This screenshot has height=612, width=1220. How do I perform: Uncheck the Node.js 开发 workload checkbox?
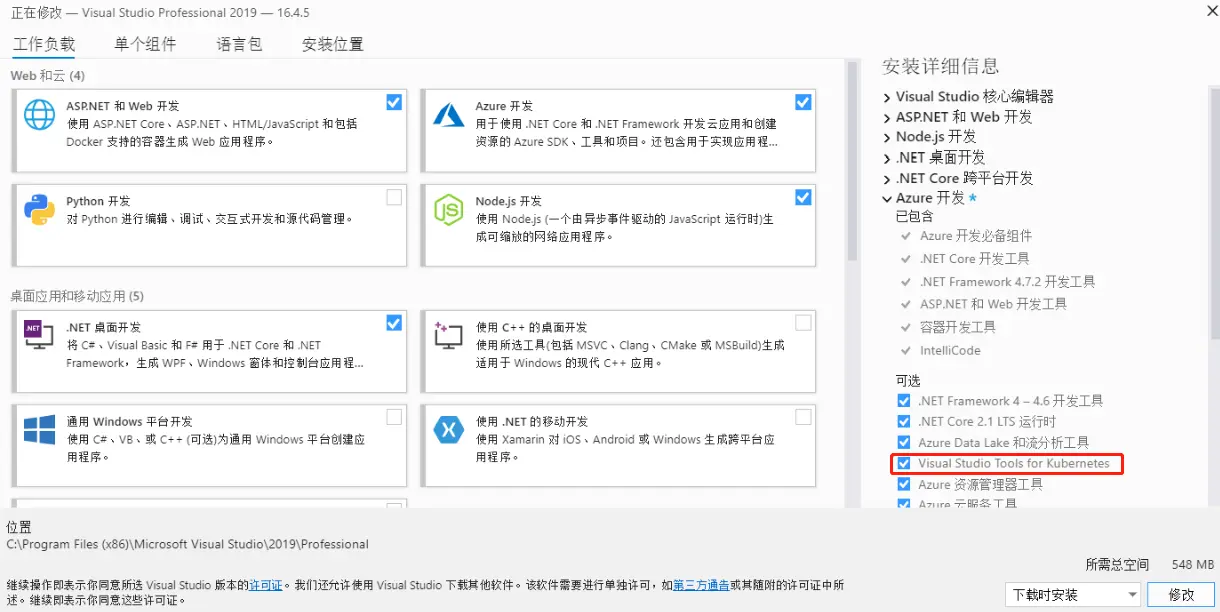(x=803, y=197)
